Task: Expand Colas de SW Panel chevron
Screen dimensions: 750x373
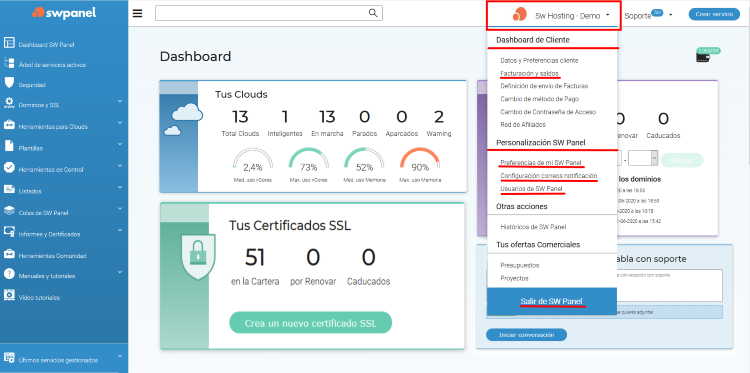Action: click(120, 208)
